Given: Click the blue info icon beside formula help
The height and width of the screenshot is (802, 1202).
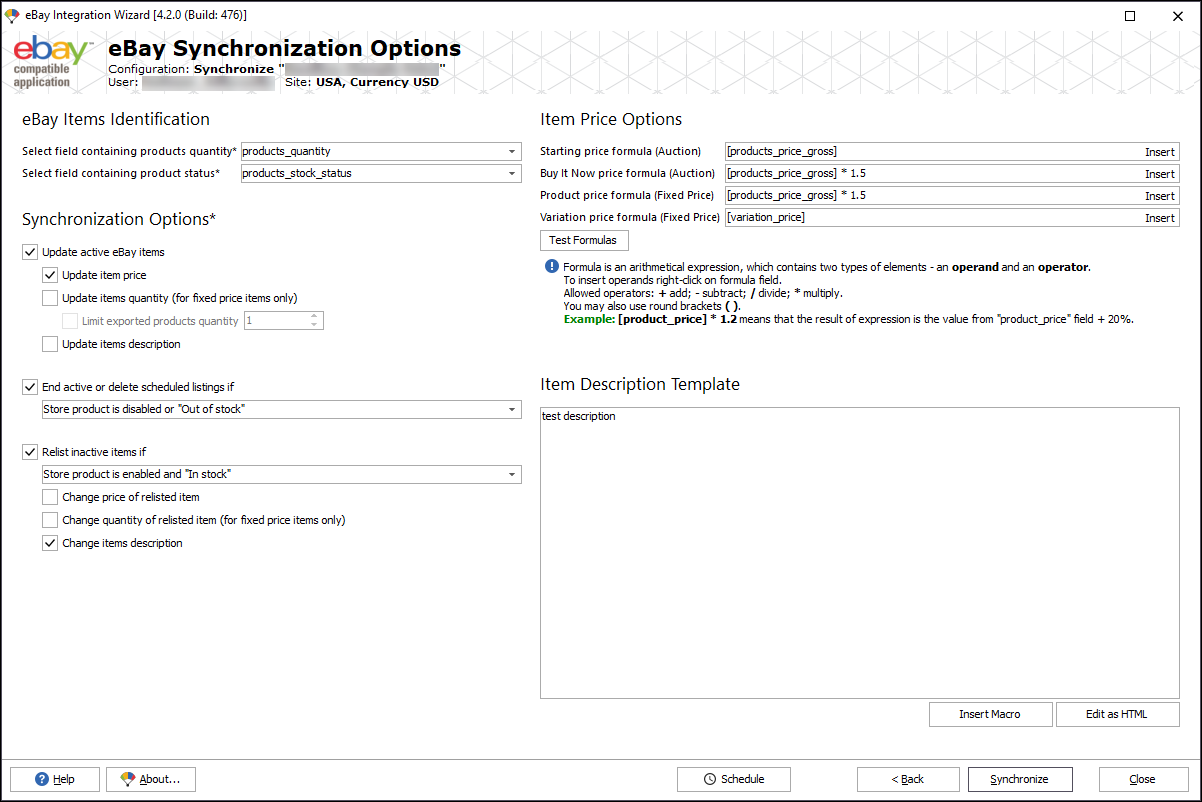Looking at the screenshot, I should 551,267.
